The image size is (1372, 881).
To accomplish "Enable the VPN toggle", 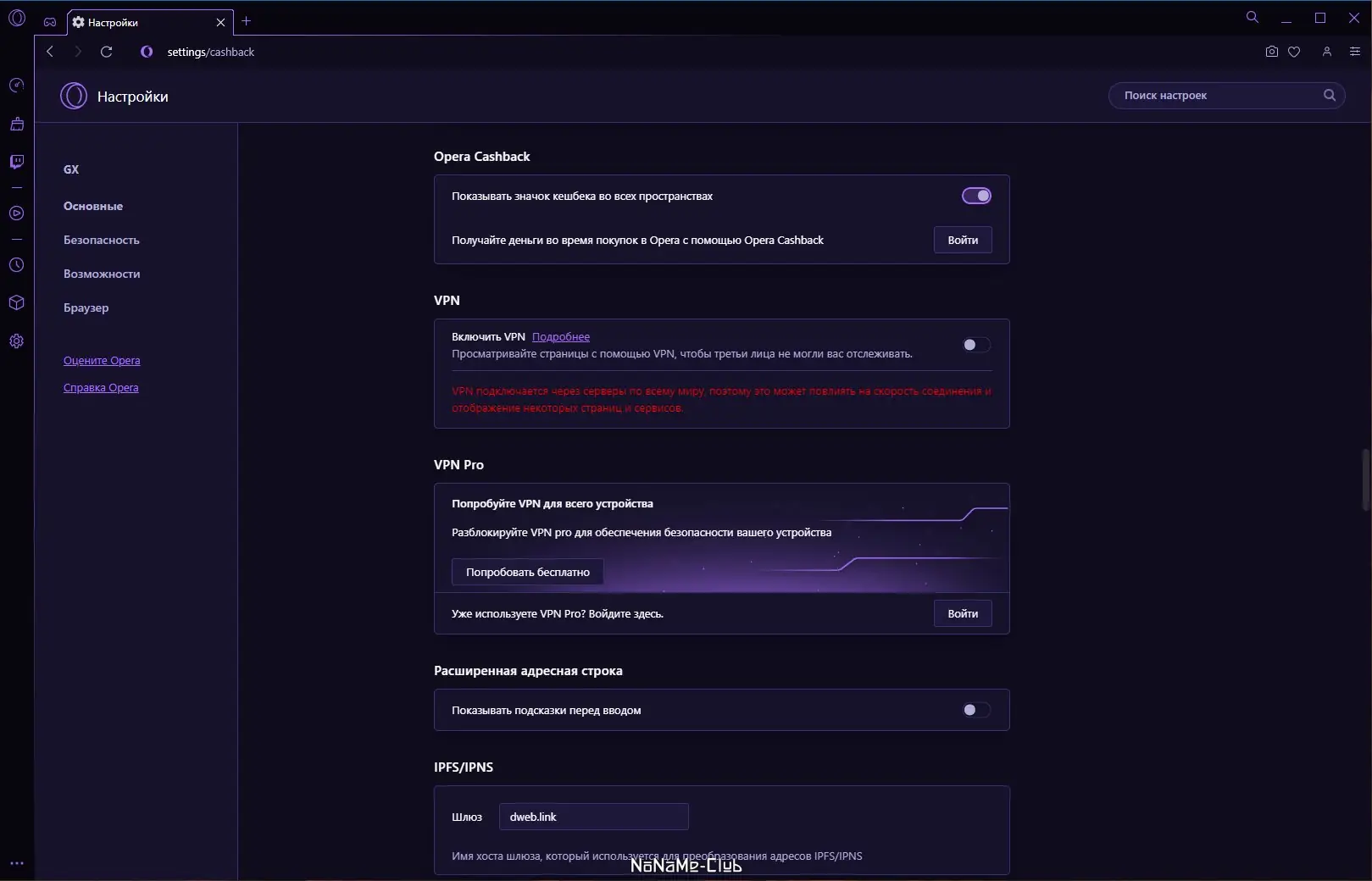I will pyautogui.click(x=976, y=345).
